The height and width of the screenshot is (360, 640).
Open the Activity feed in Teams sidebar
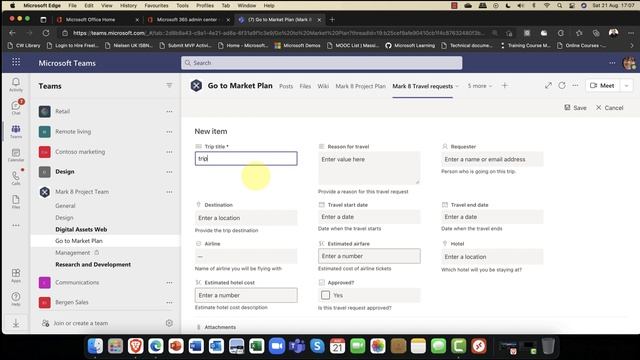point(16,84)
